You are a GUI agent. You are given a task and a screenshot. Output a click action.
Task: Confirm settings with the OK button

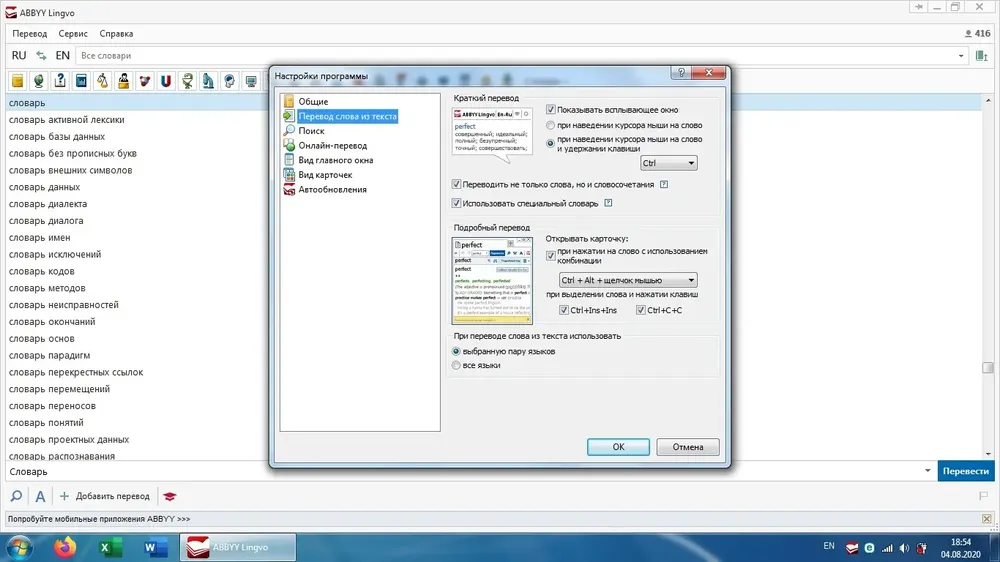[618, 447]
